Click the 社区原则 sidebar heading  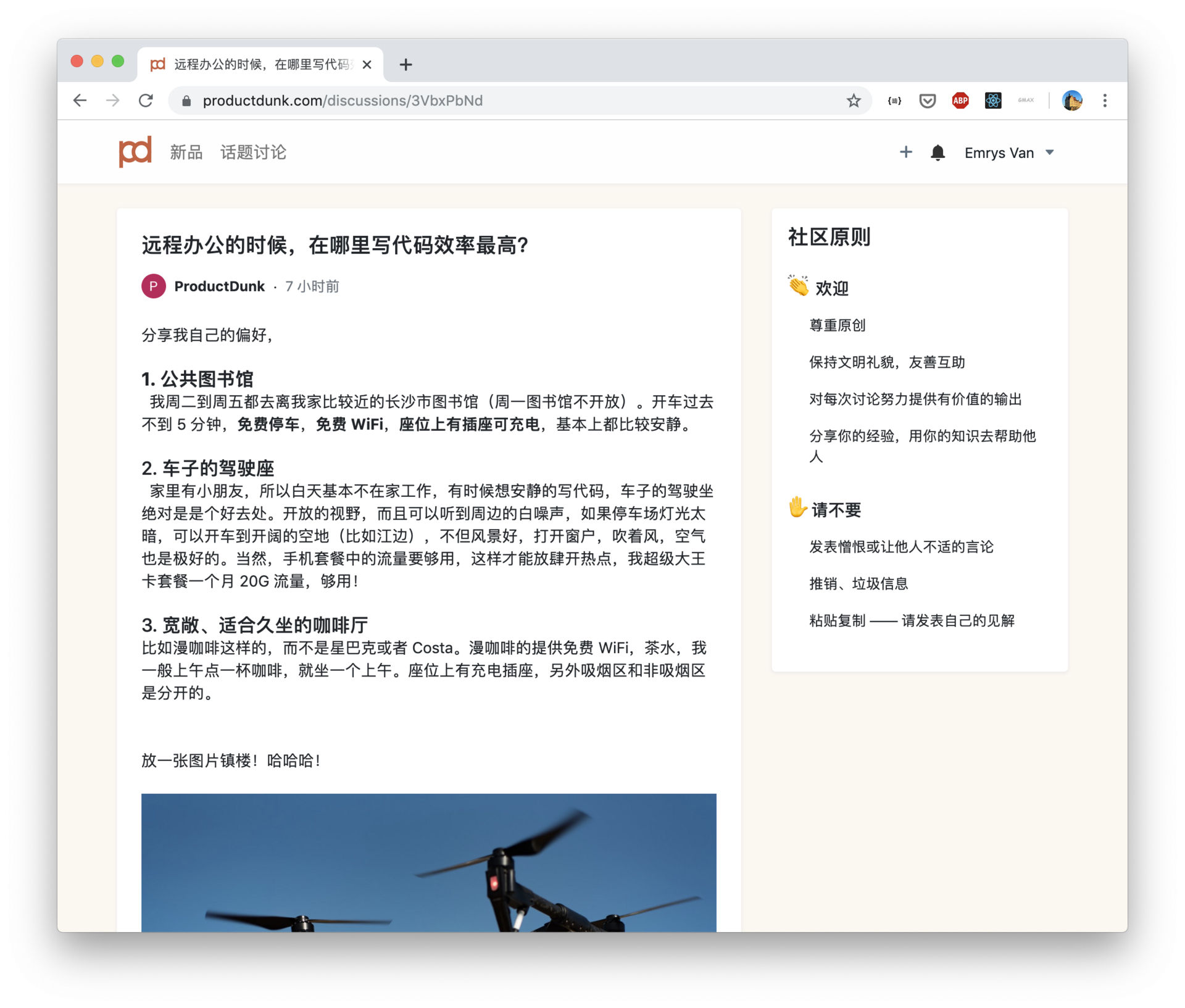click(x=829, y=237)
